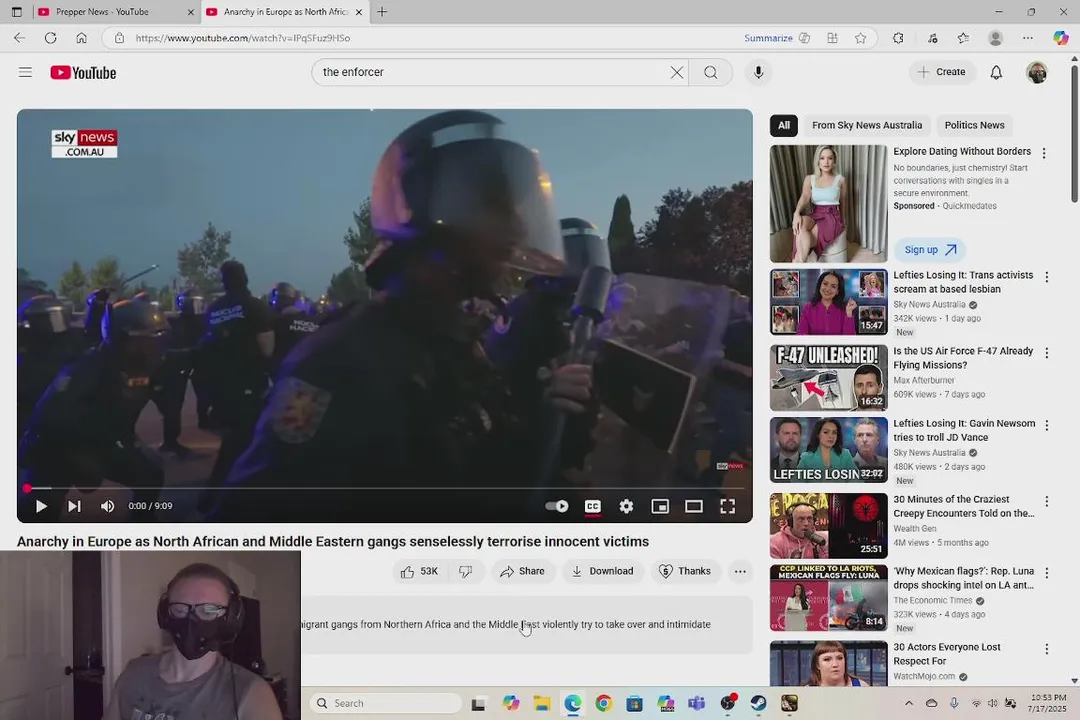The width and height of the screenshot is (1080, 720).
Task: Select From Sky News Australia chip
Action: pos(866,125)
